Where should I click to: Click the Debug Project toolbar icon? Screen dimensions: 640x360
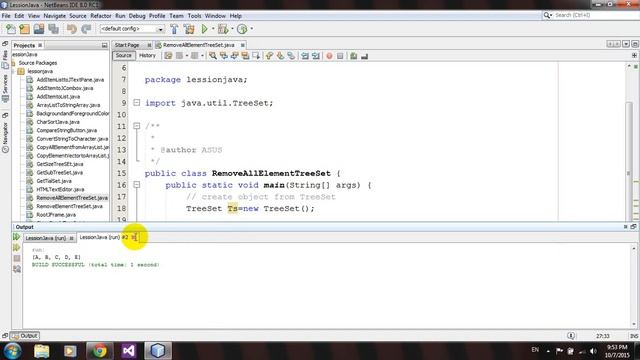point(223,29)
